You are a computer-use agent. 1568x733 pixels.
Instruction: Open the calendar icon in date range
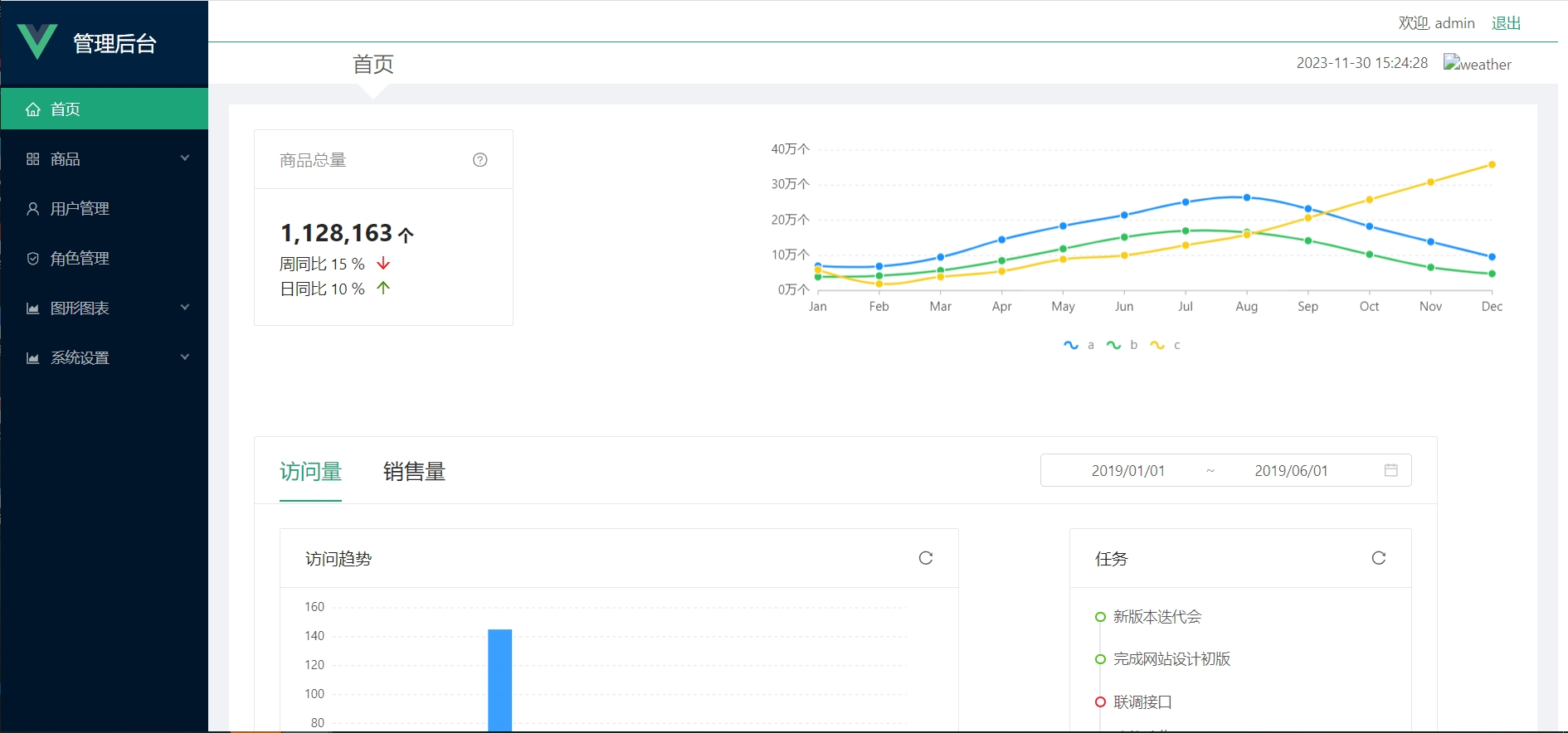pyautogui.click(x=1391, y=470)
